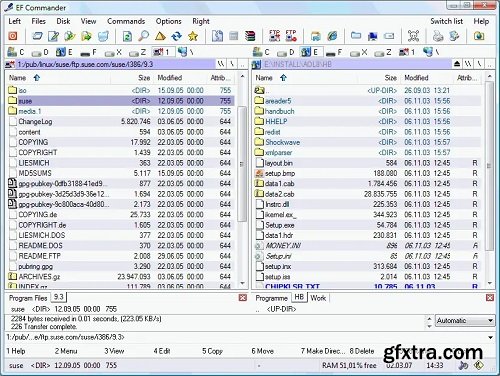Click the compare files document icon
This screenshot has height=376, width=500.
tap(217, 36)
